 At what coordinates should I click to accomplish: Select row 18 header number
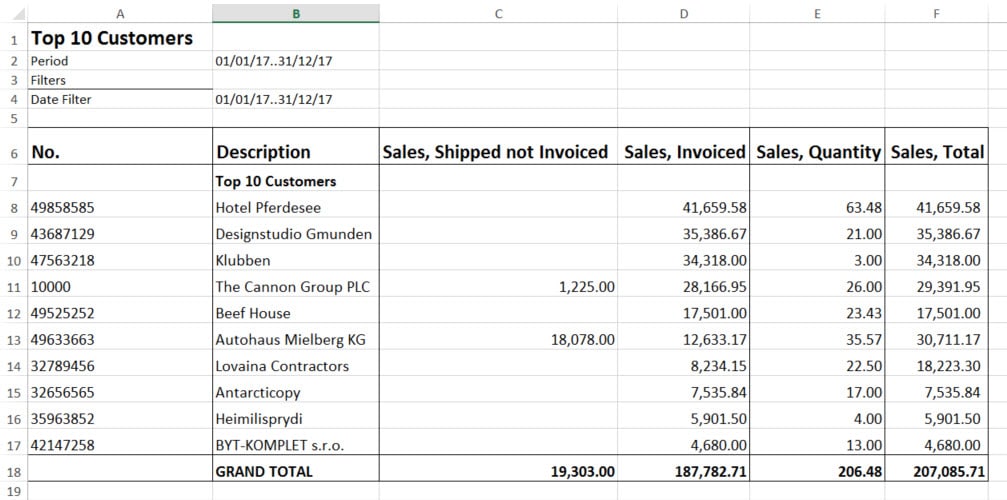coord(13,471)
